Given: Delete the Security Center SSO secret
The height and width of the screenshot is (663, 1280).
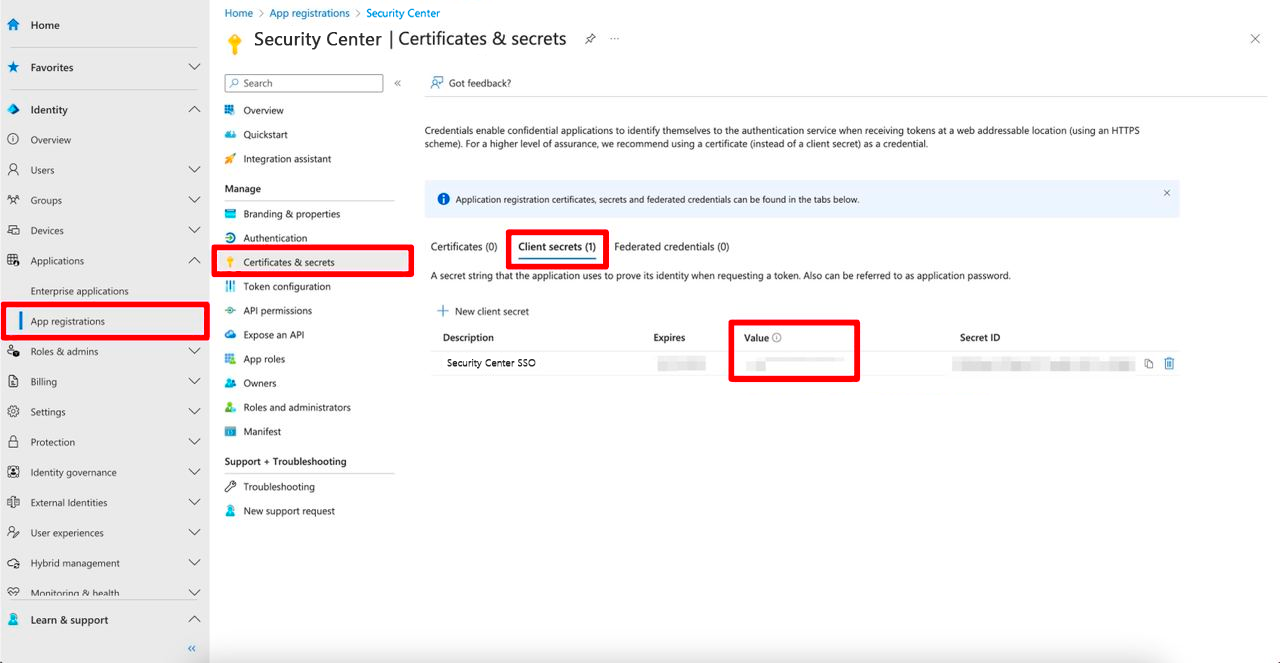Looking at the screenshot, I should (x=1169, y=364).
